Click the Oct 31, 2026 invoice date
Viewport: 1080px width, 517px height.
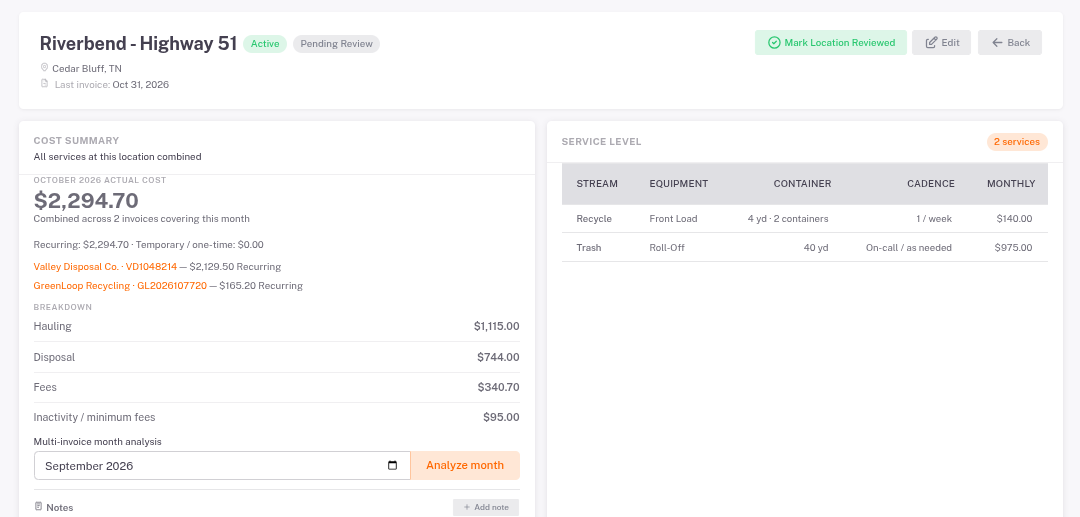click(x=141, y=85)
